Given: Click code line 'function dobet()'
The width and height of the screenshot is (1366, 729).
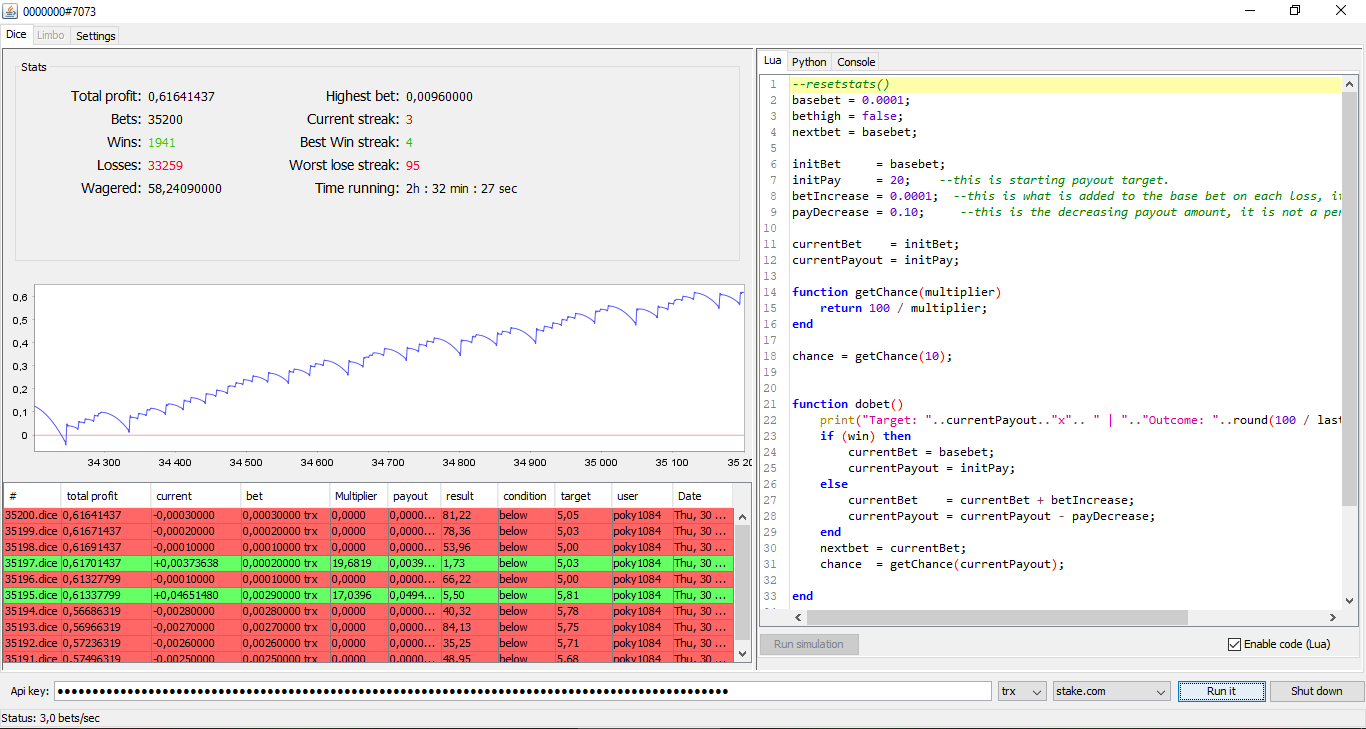Looking at the screenshot, I should [x=847, y=404].
